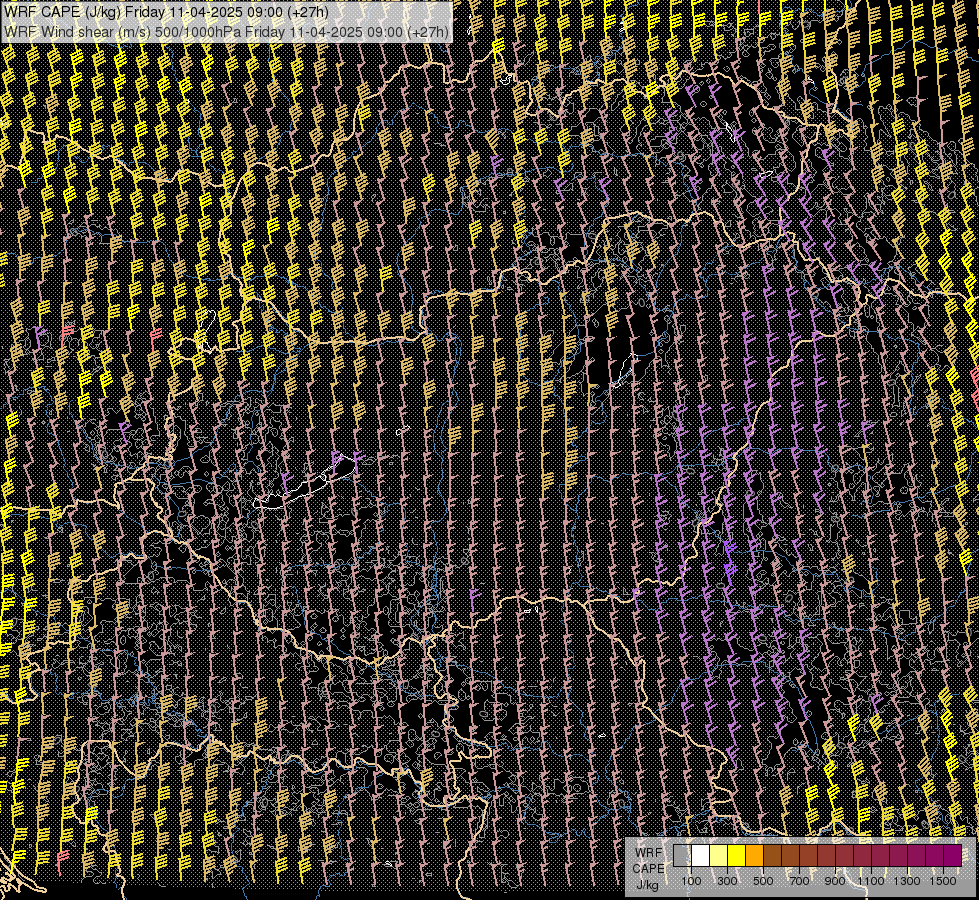Click the 'J/kg' unit label in legend

[x=647, y=885]
